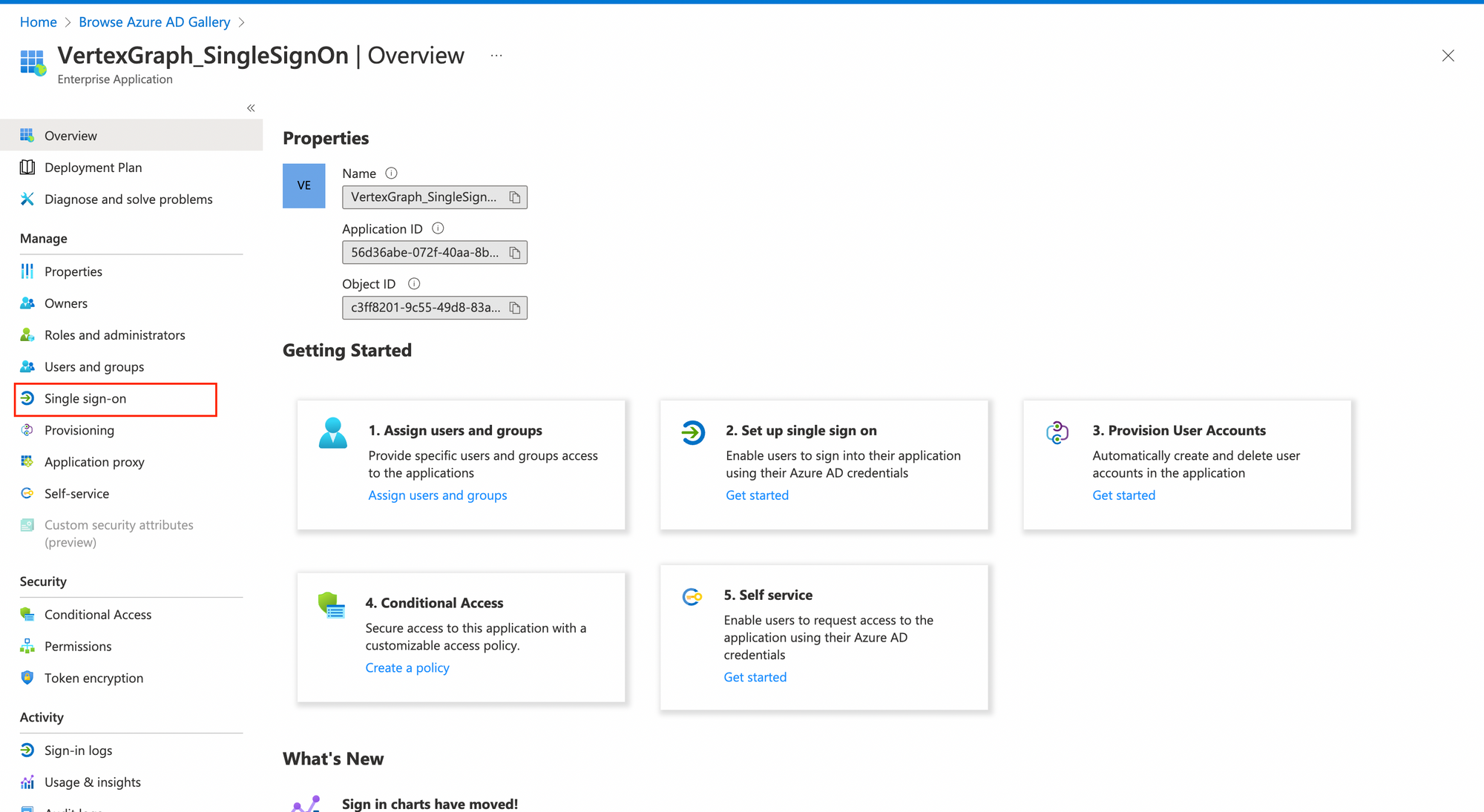Viewport: 1484px width, 812px height.
Task: Show info tooltip next to Application ID
Action: 438,228
